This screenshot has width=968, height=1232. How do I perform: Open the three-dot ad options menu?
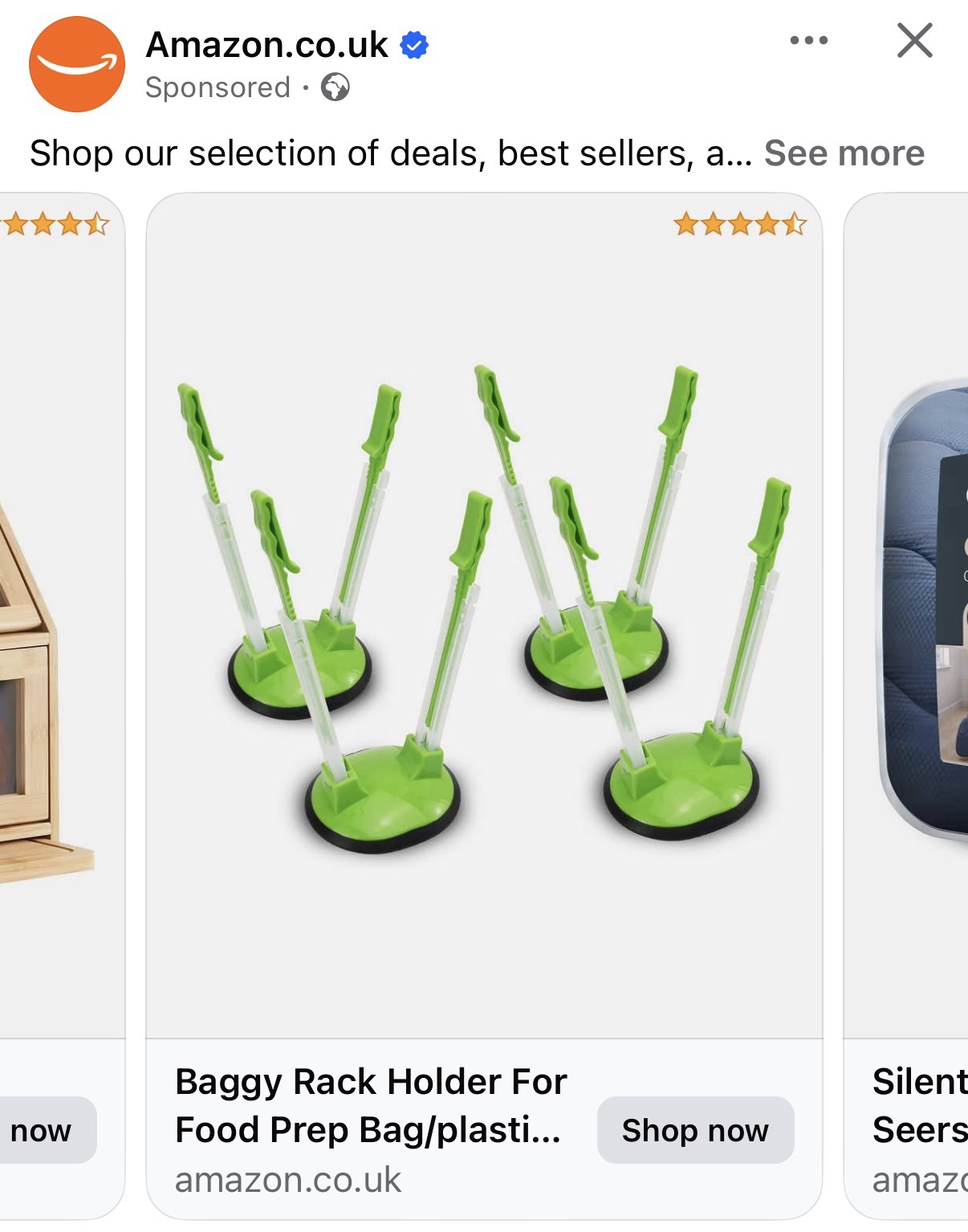point(808,40)
